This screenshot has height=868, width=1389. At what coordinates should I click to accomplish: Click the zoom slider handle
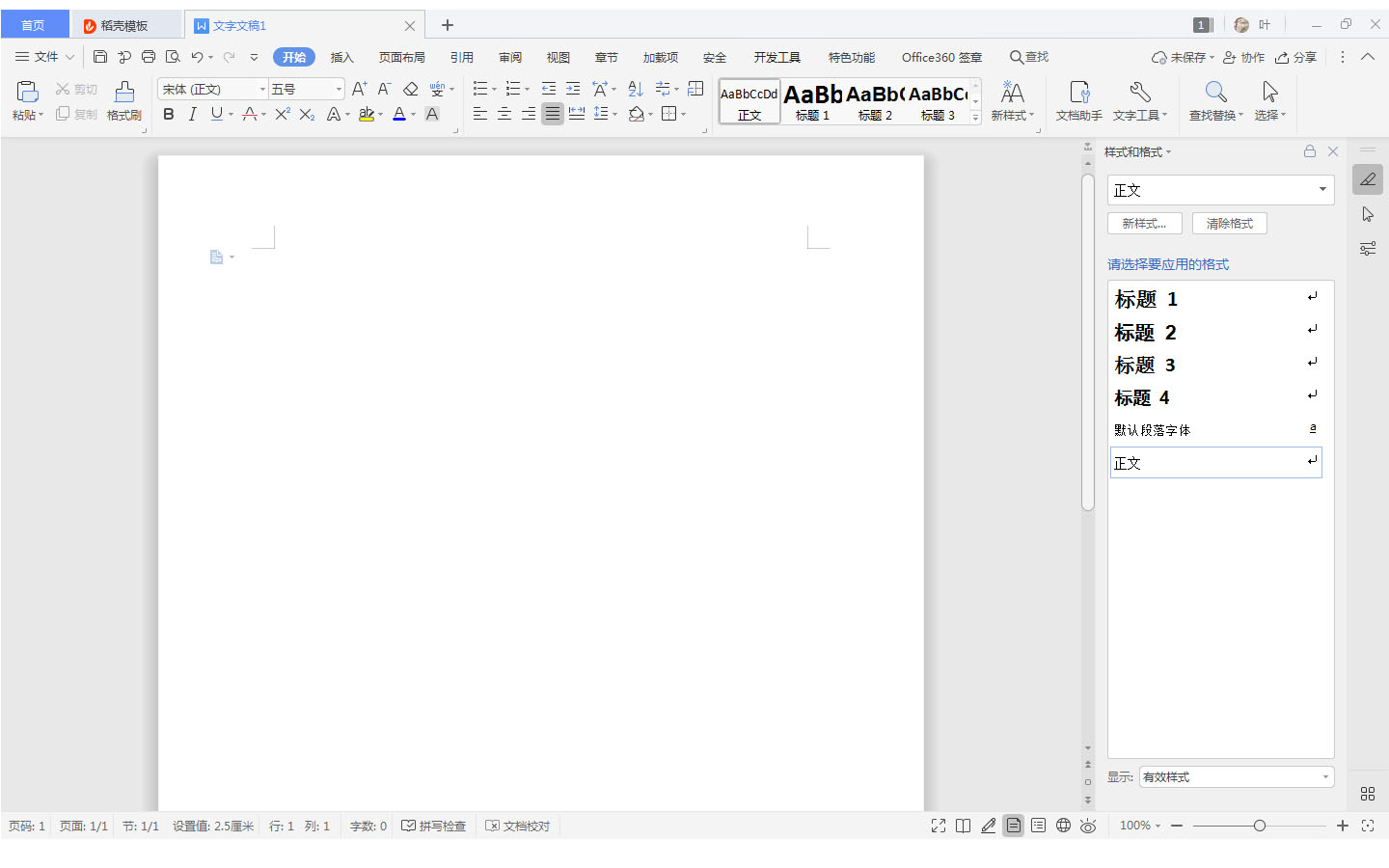(x=1259, y=826)
